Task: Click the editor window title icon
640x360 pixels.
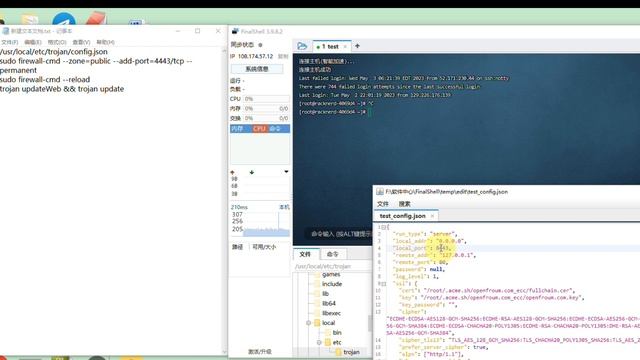Action: [x=380, y=191]
